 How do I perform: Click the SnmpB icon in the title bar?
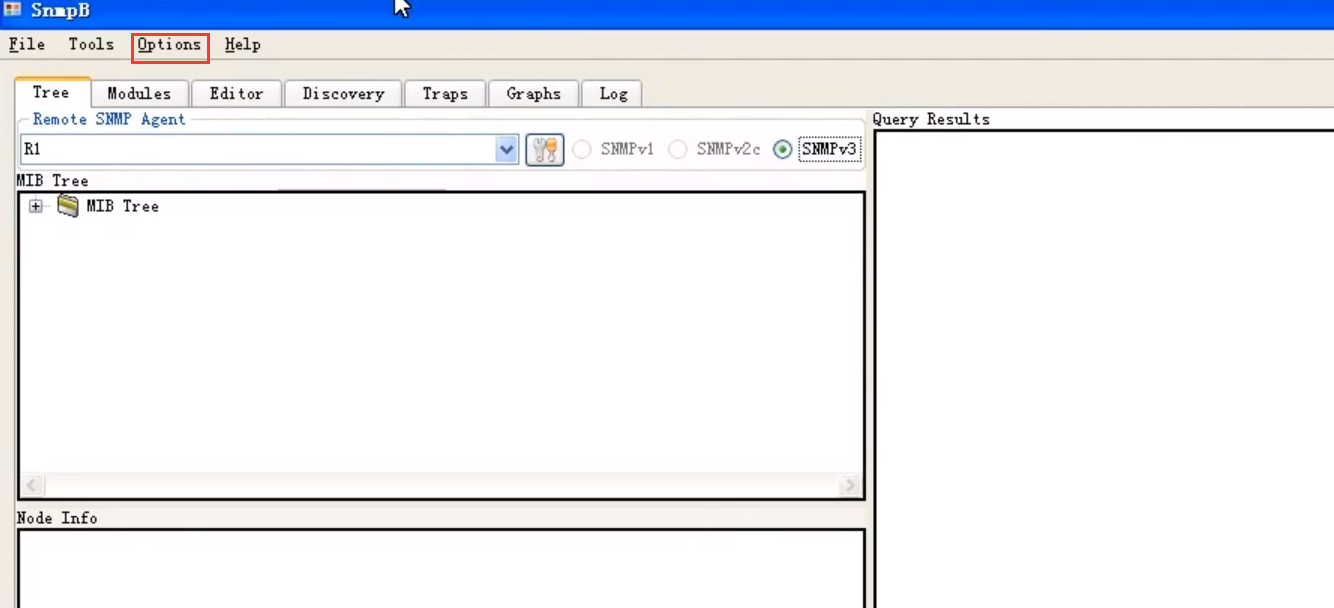pyautogui.click(x=14, y=10)
